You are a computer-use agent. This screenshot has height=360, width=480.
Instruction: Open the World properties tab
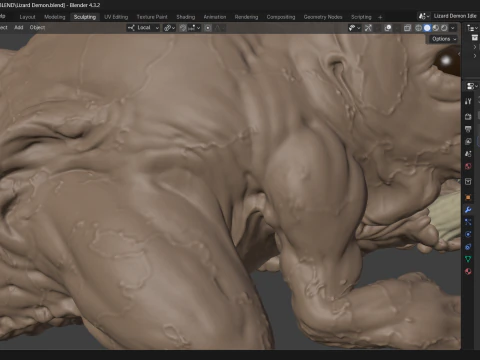[x=468, y=166]
